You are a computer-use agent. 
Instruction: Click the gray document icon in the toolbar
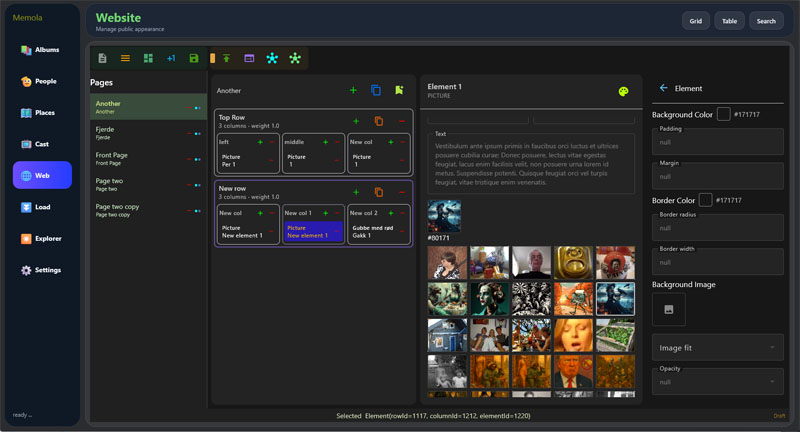point(103,58)
